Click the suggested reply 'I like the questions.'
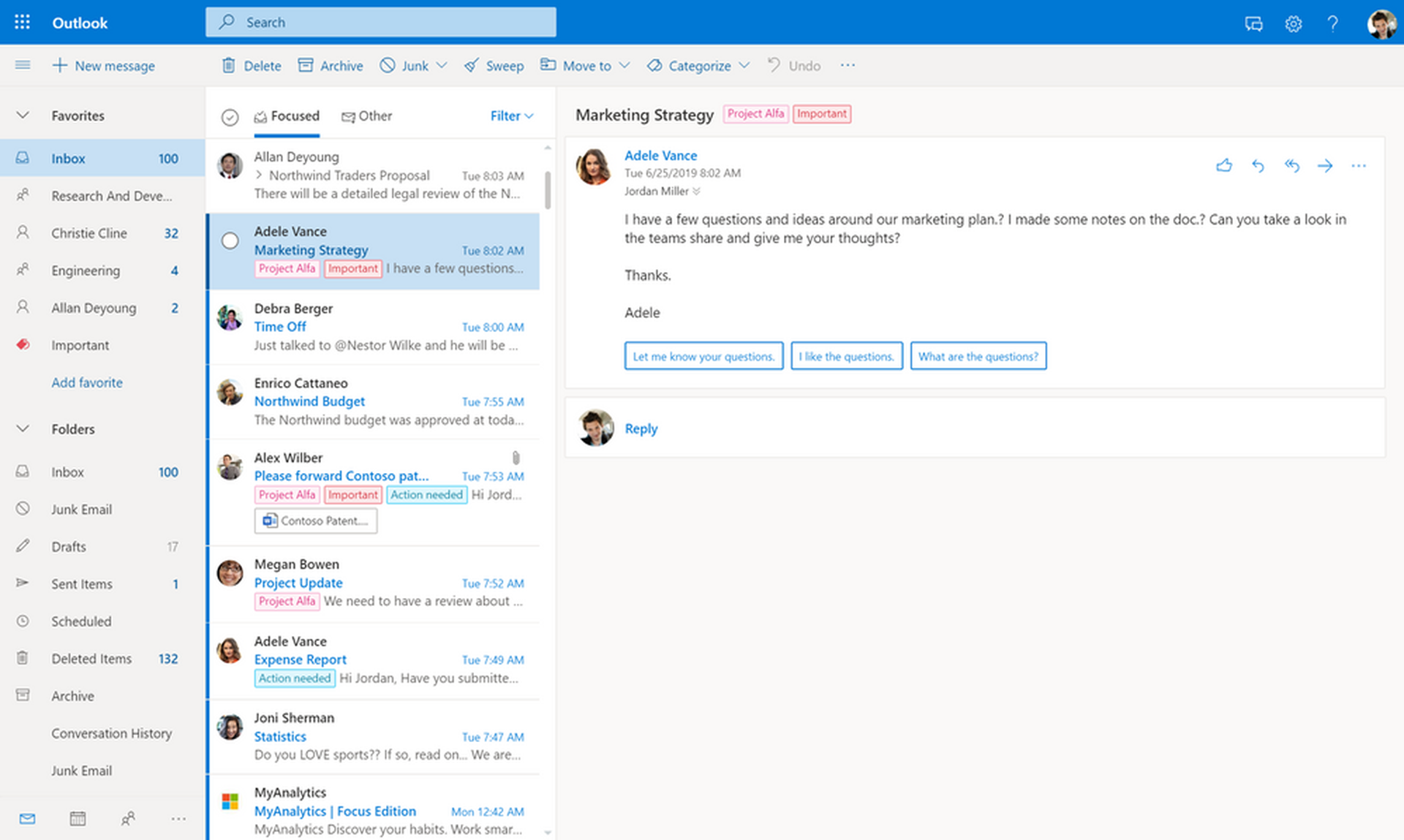Screen dimensions: 1404x840 (846, 356)
